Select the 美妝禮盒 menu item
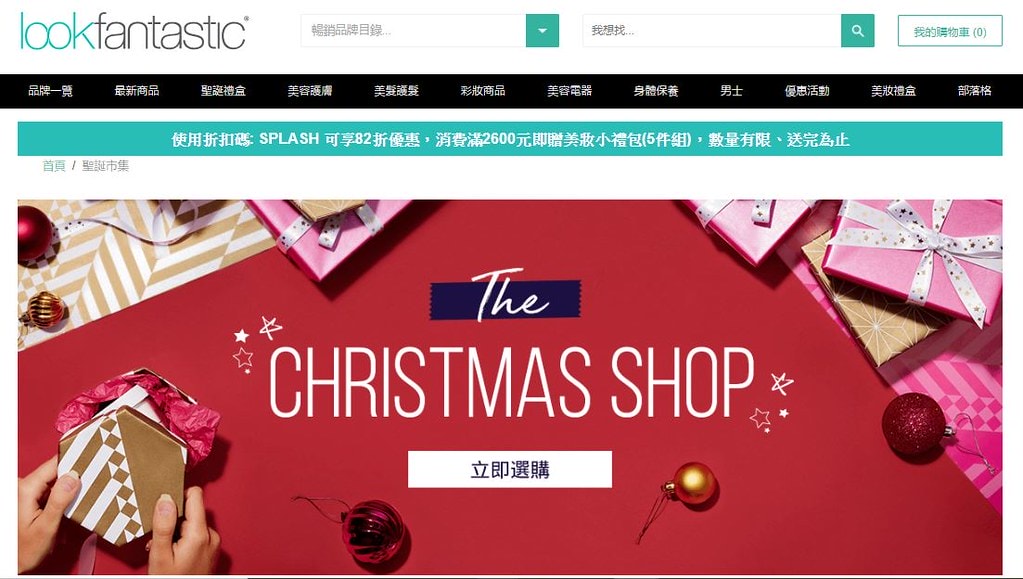 893,91
